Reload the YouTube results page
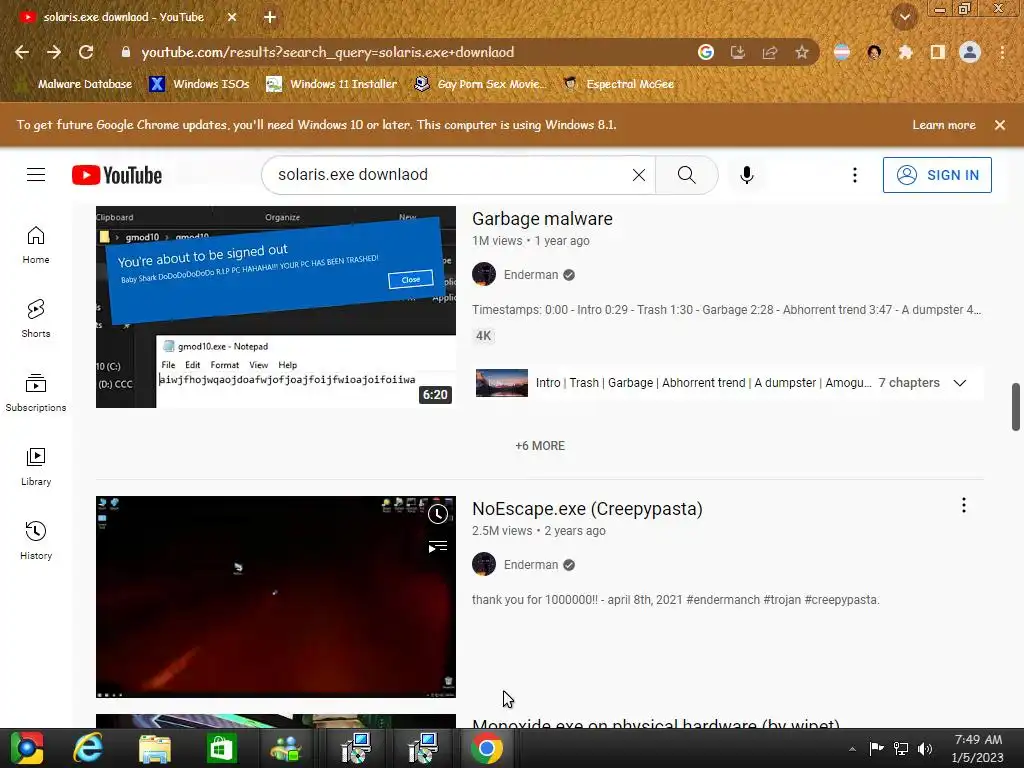Image resolution: width=1024 pixels, height=768 pixels. click(86, 52)
